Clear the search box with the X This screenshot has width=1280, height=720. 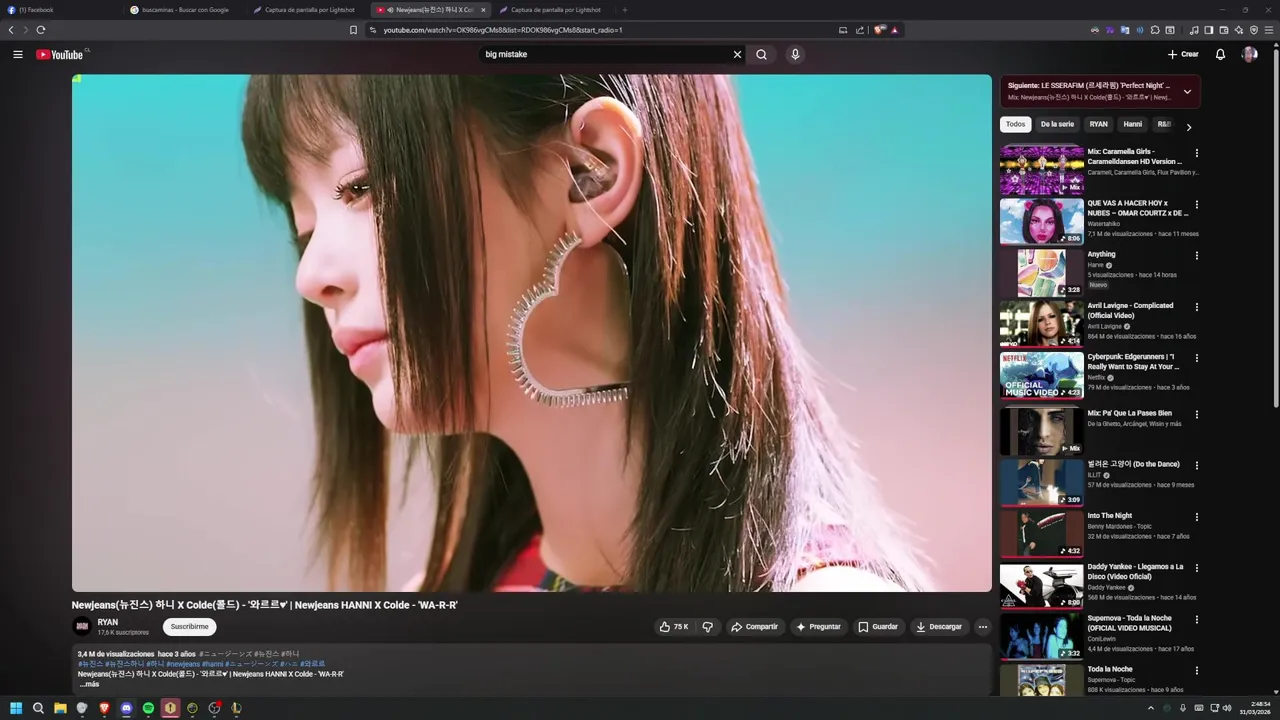738,54
